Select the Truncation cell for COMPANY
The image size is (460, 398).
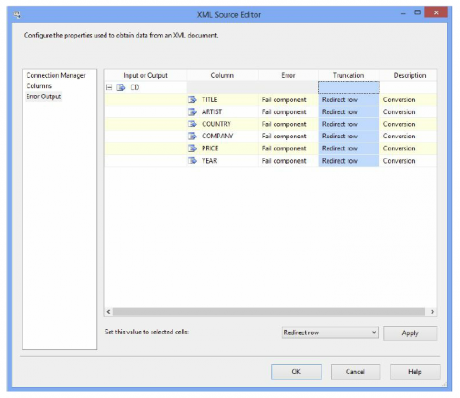[x=349, y=136]
